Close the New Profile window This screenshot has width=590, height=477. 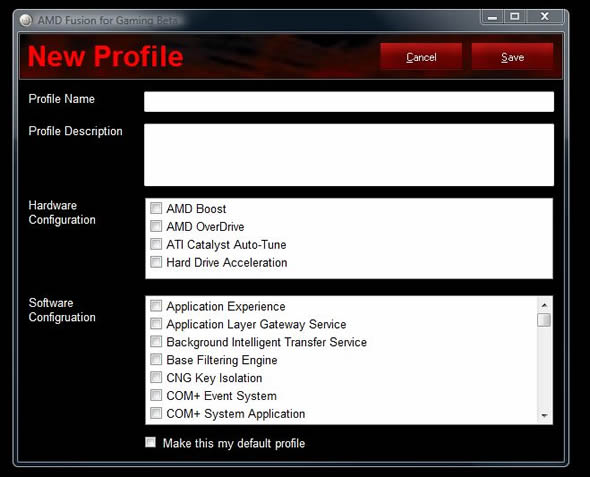click(545, 17)
